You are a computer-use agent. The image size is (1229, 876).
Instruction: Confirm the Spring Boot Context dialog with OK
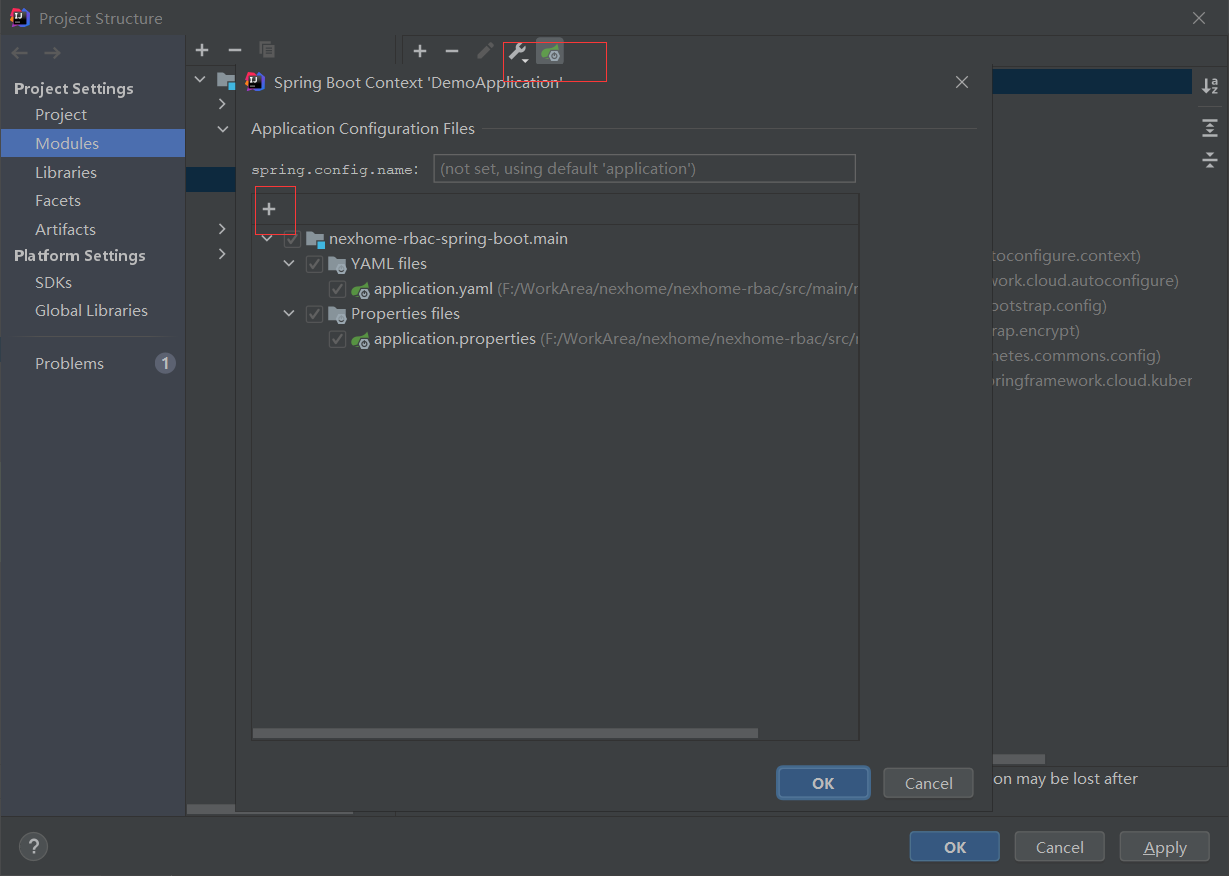823,783
